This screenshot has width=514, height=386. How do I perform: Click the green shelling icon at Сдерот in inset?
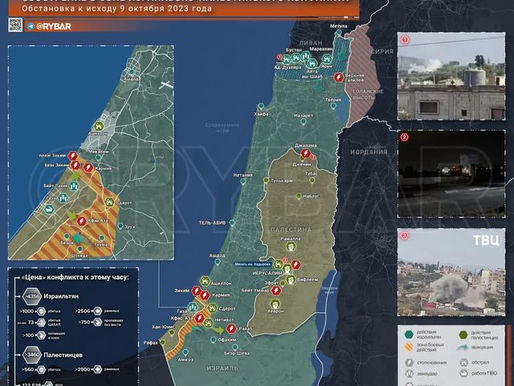[x=109, y=202]
